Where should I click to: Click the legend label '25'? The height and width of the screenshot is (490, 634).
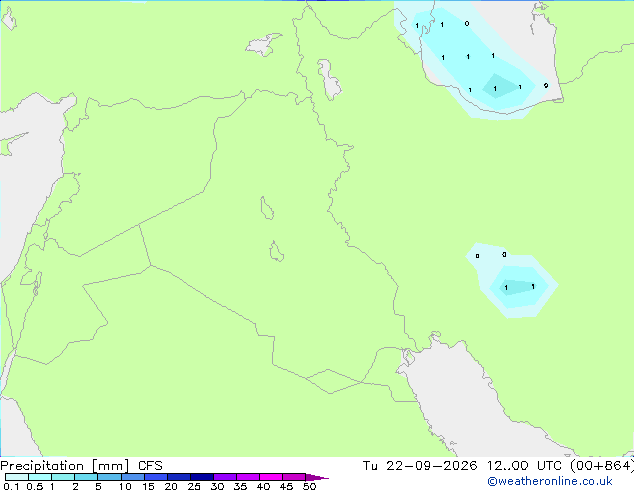194,486
